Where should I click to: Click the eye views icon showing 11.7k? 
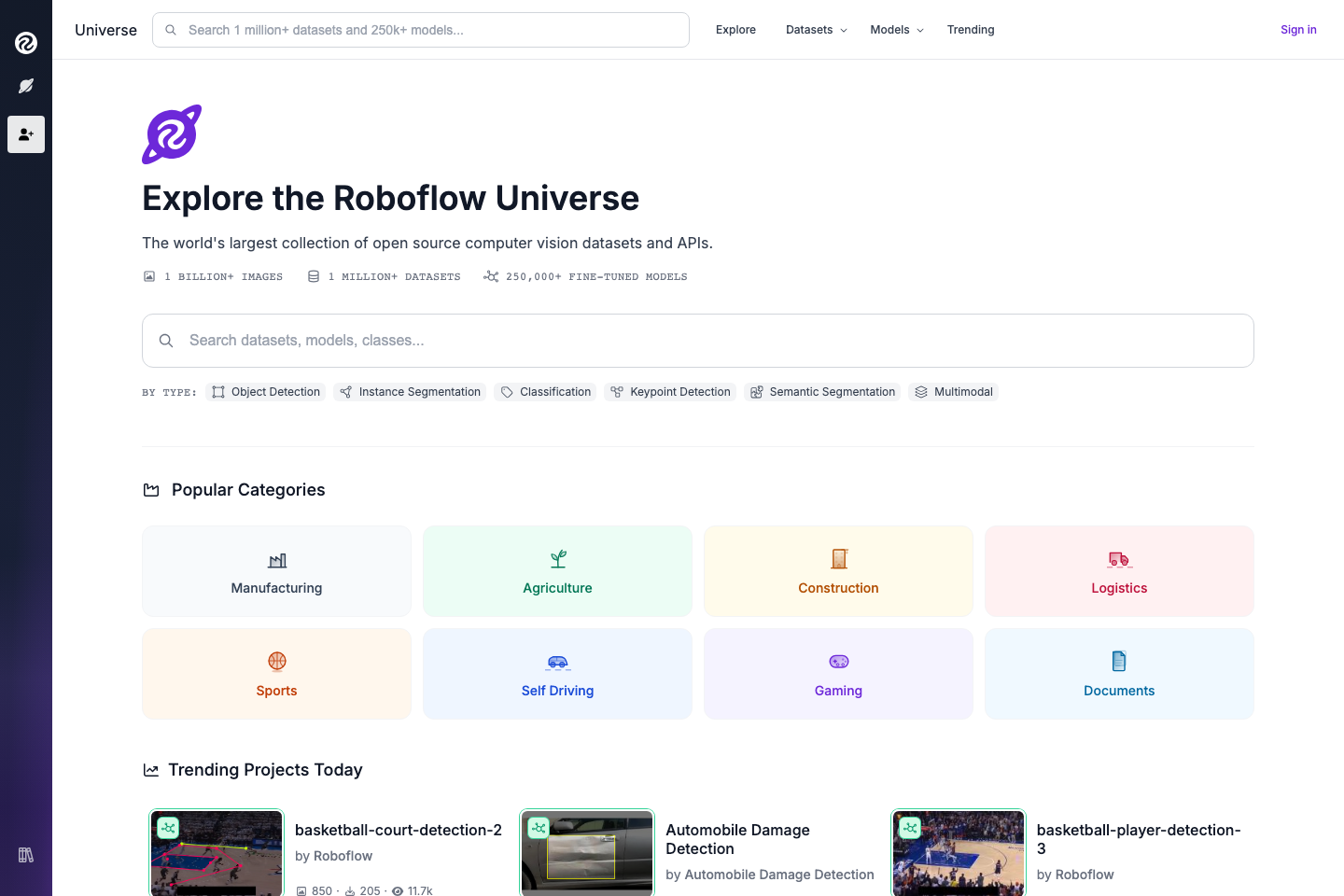pyautogui.click(x=399, y=890)
